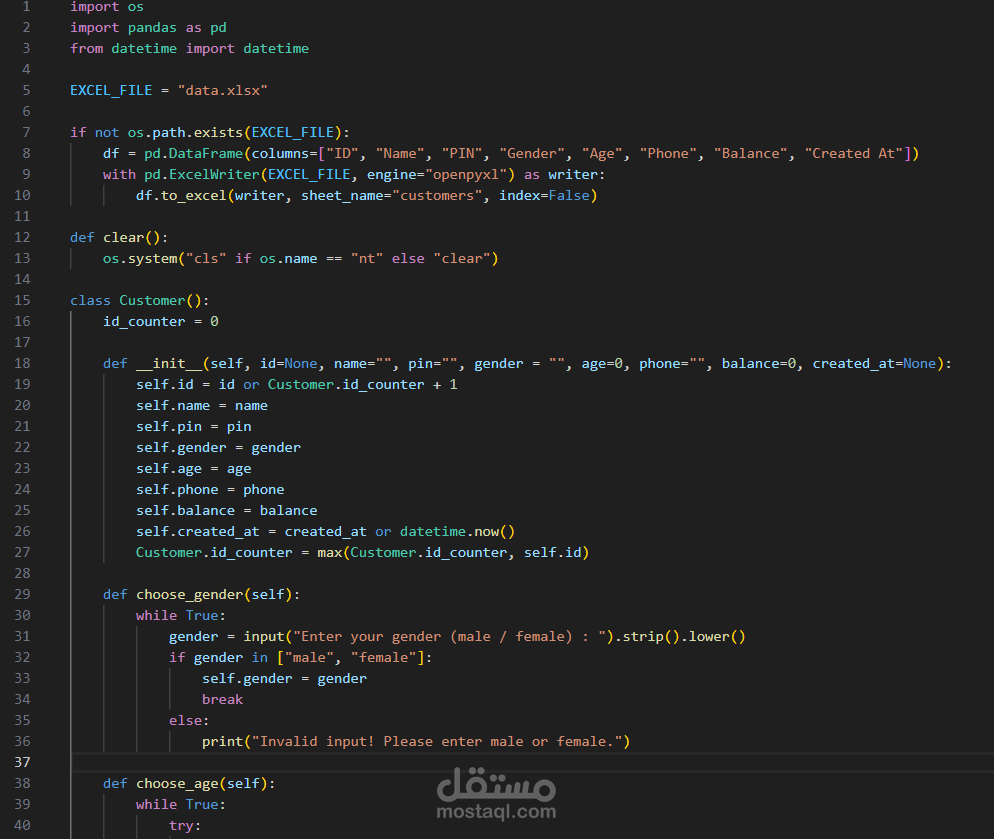
Task: Click the "cls" string on line 13
Action: (x=205, y=258)
